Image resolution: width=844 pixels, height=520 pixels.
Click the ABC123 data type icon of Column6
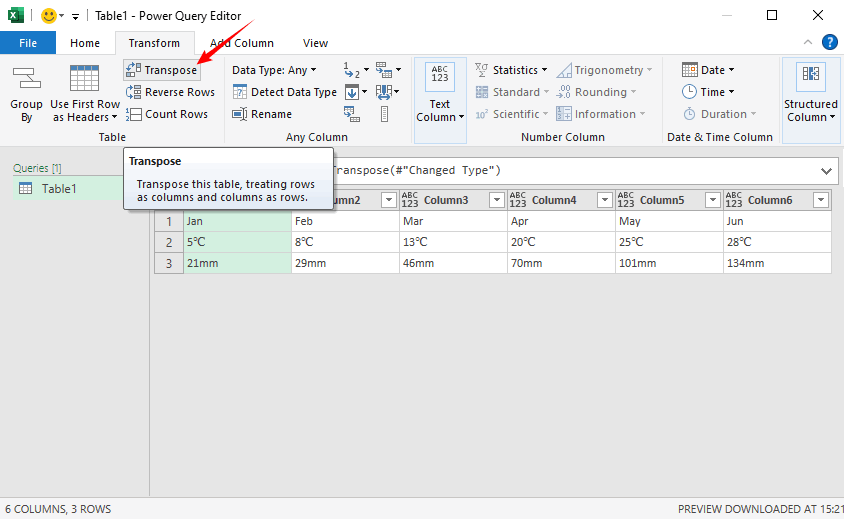coord(734,200)
